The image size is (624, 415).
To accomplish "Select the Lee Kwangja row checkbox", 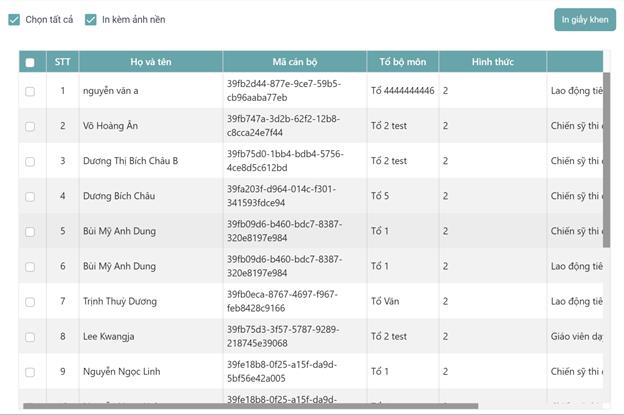I will 30,337.
